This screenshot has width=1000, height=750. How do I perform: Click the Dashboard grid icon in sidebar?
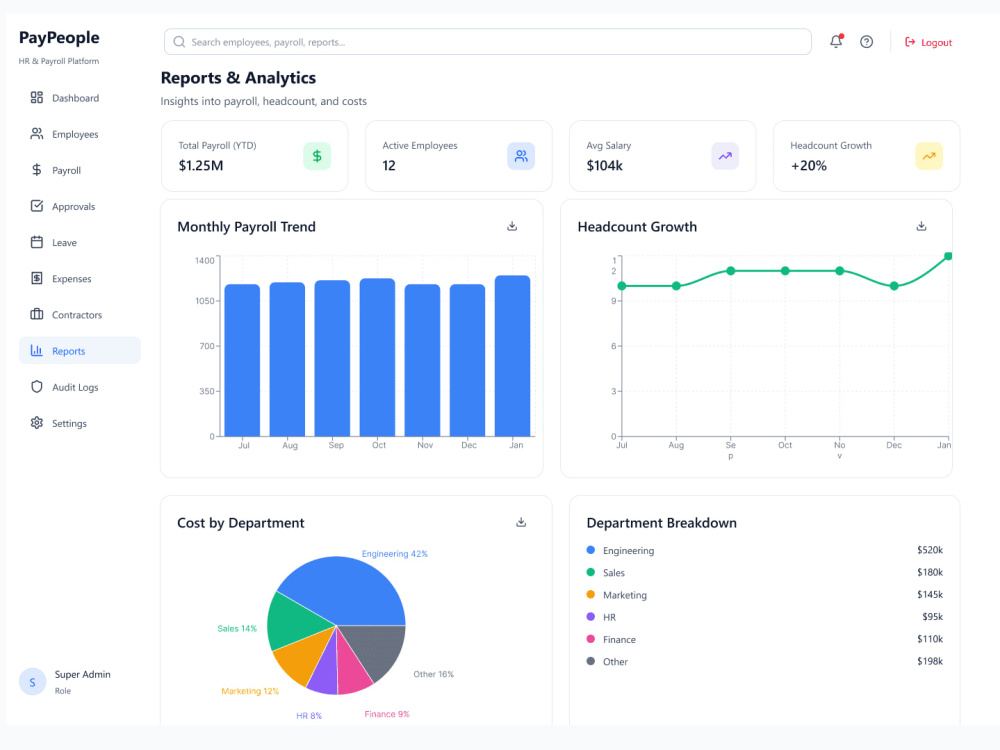37,98
